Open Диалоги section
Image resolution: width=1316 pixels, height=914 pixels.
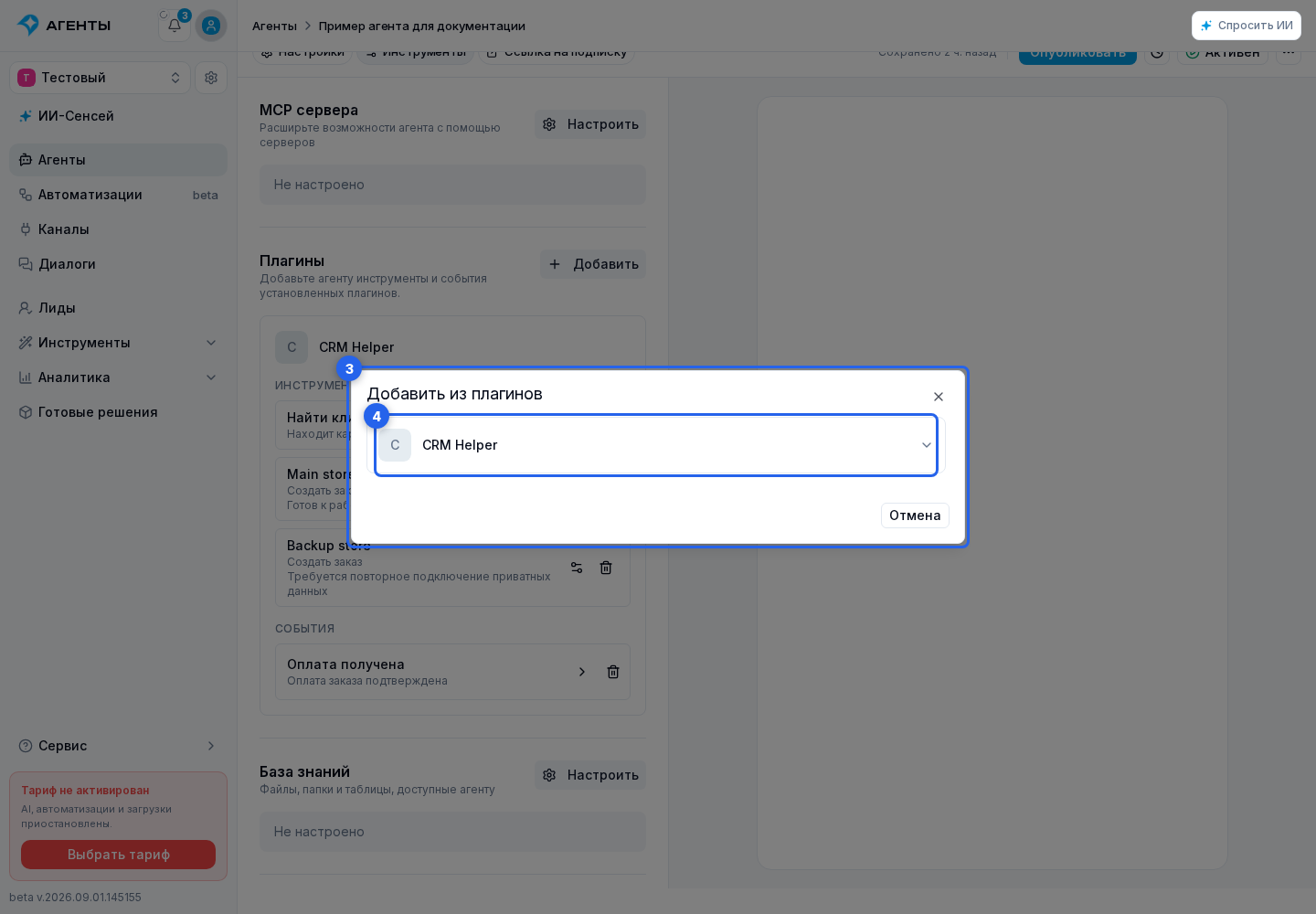click(118, 264)
